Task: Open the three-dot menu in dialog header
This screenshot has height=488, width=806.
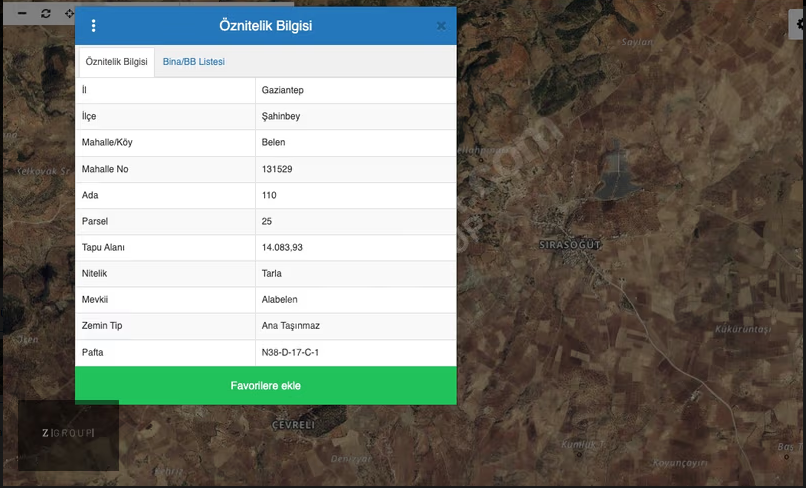Action: [94, 26]
